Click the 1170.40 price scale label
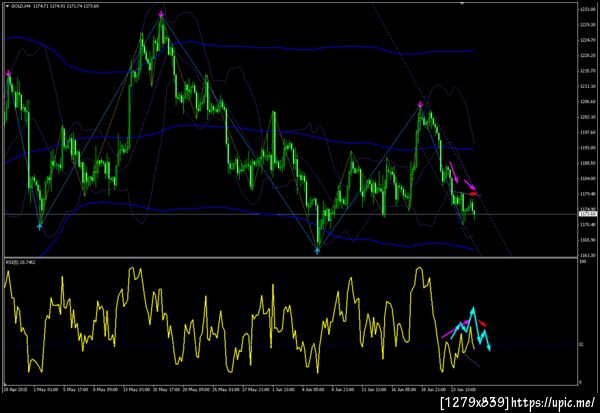 tap(588, 225)
